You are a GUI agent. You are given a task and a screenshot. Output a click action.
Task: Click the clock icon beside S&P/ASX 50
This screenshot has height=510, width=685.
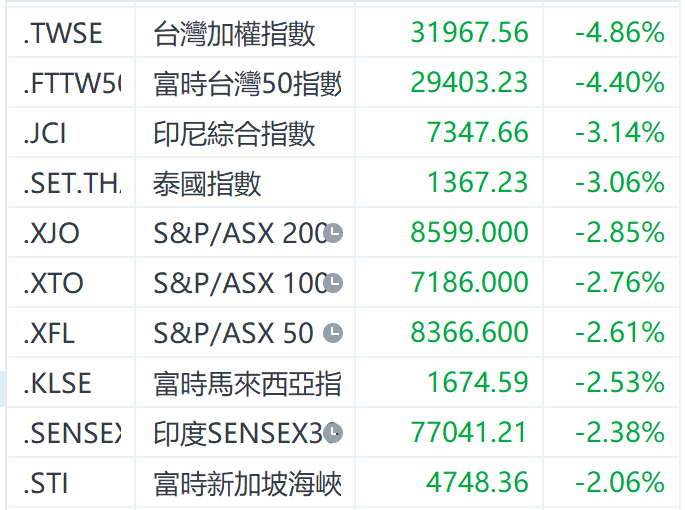(x=334, y=333)
